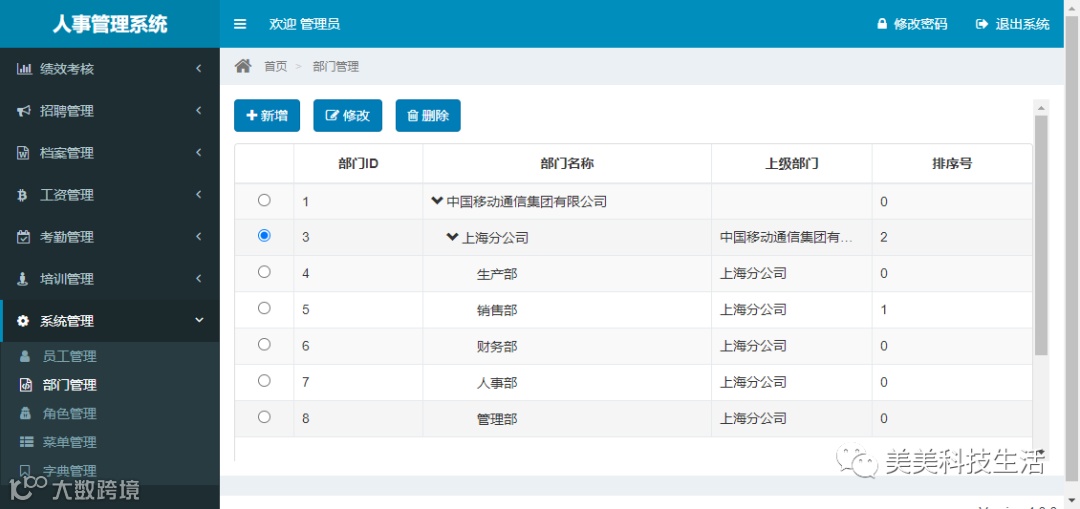Click the gear icon of 系统管理
This screenshot has height=509, width=1080.
click(23, 321)
